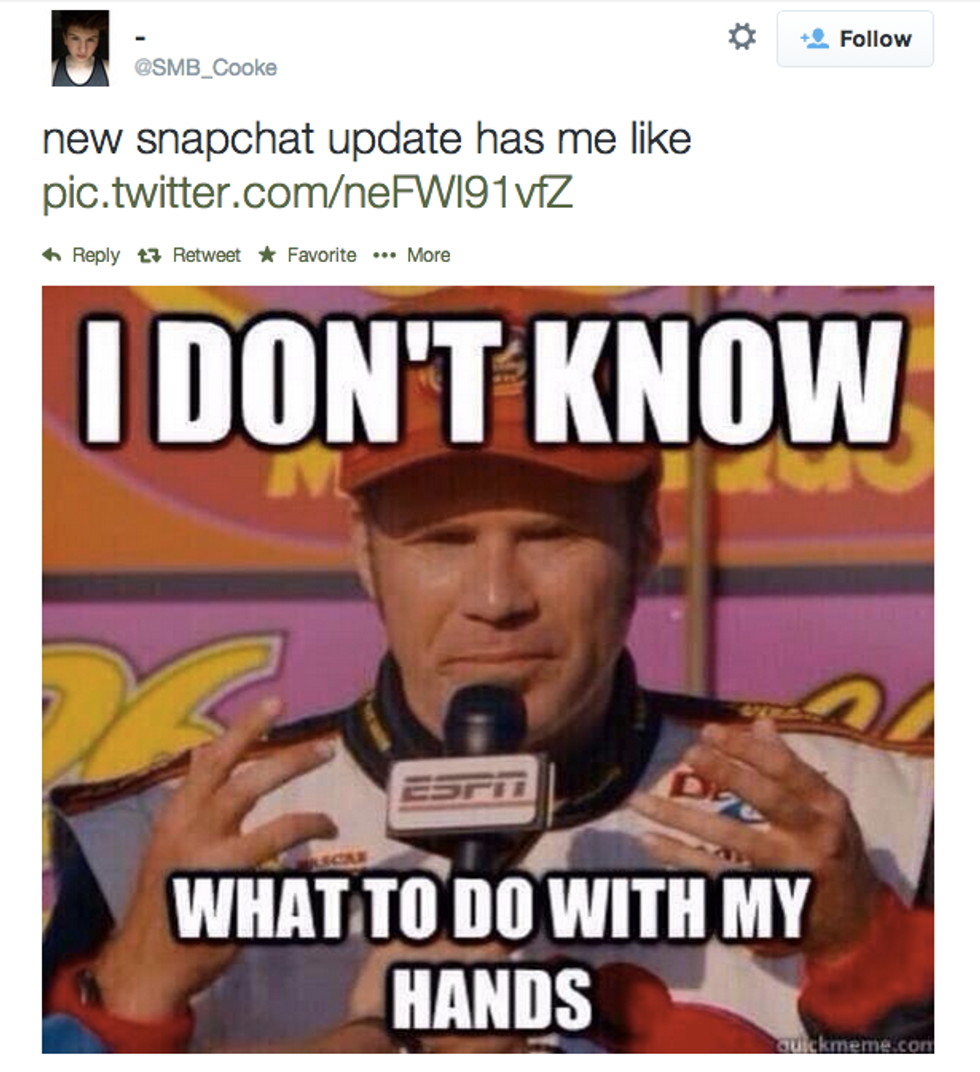Click the three-dot More icon
The width and height of the screenshot is (980, 1072).
click(384, 255)
